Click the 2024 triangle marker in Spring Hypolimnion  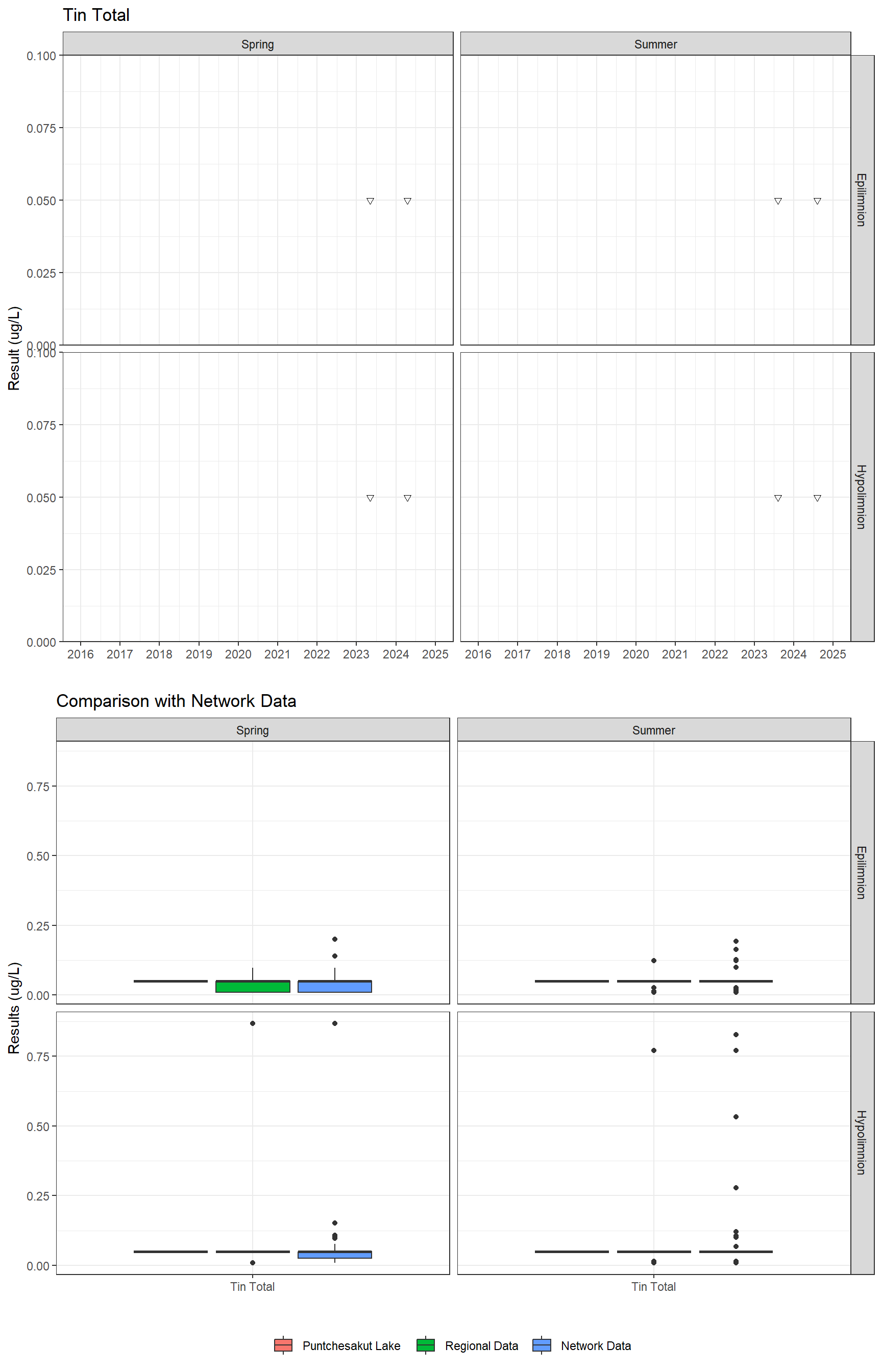[x=407, y=498]
